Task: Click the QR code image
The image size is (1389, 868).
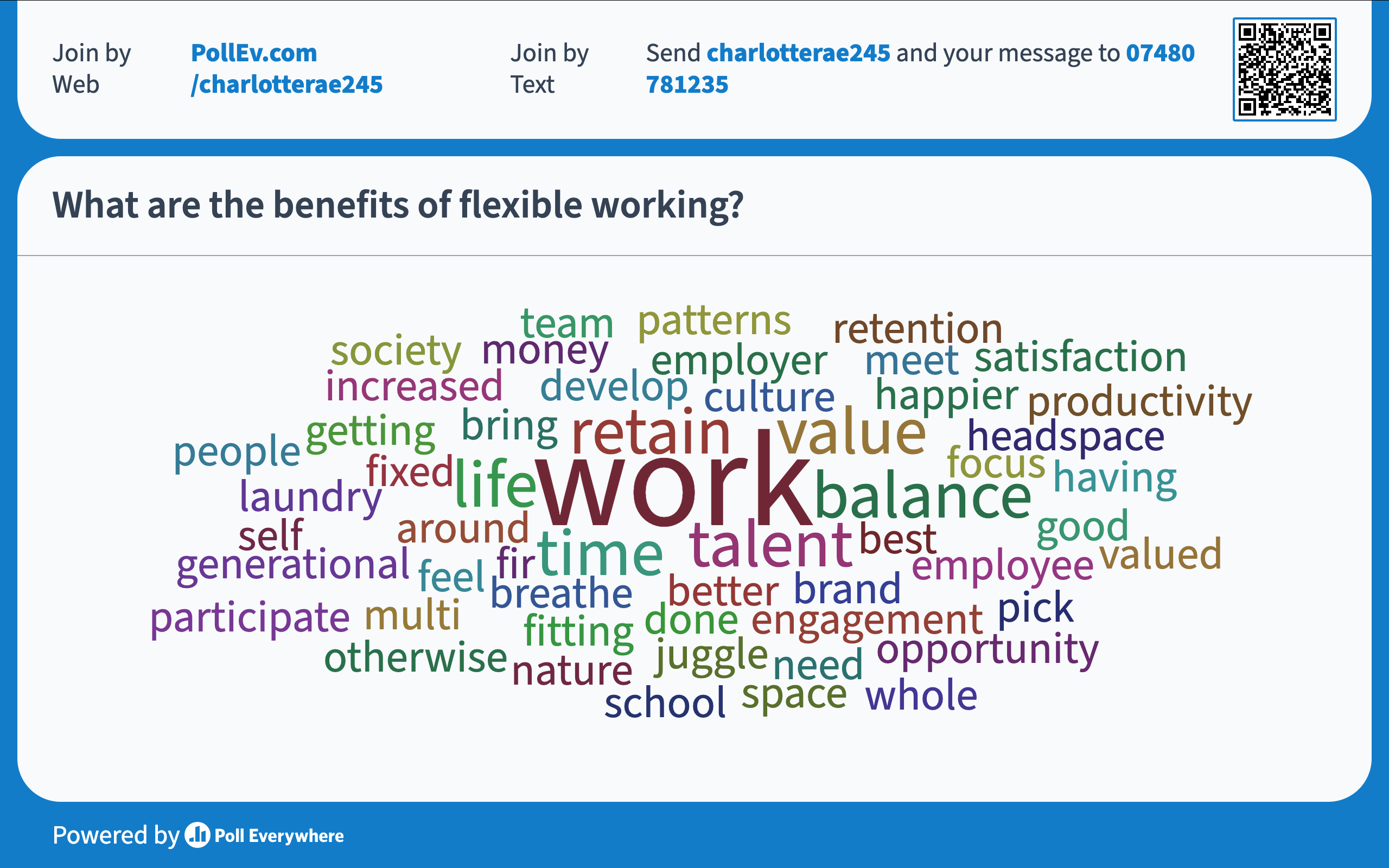Action: coord(1284,69)
